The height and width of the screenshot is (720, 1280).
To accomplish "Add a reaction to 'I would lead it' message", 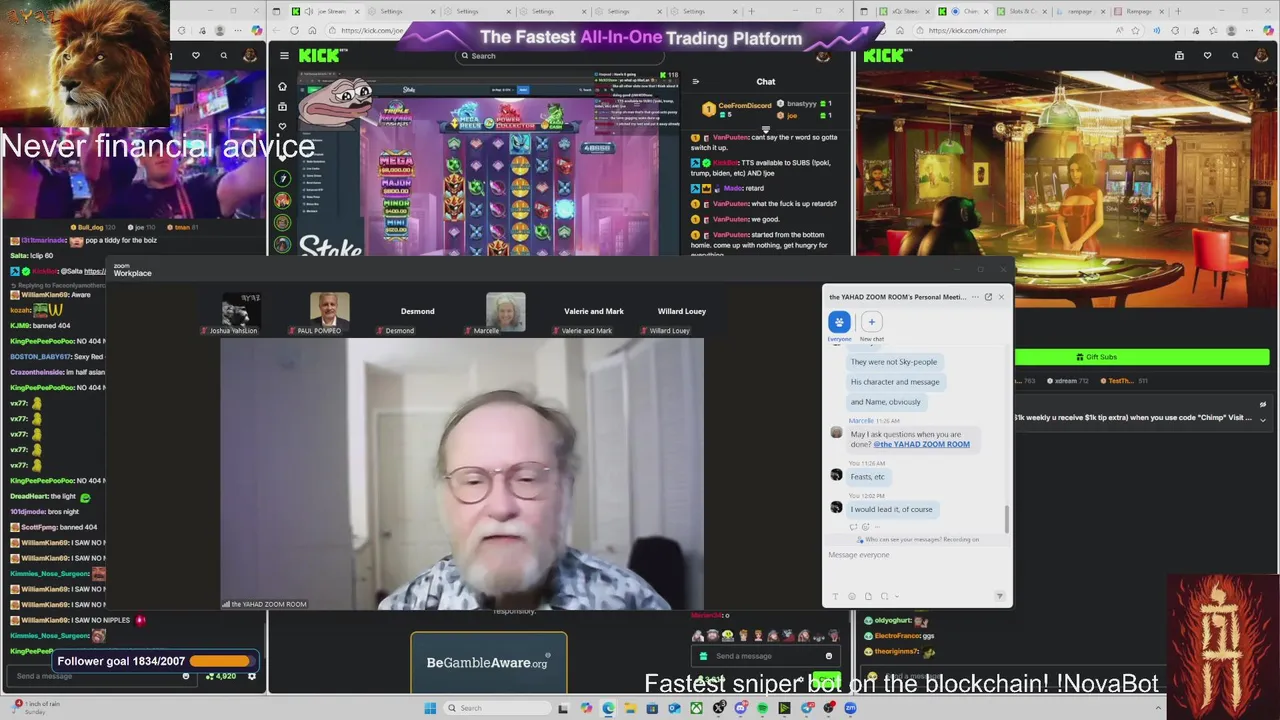I will [x=866, y=527].
